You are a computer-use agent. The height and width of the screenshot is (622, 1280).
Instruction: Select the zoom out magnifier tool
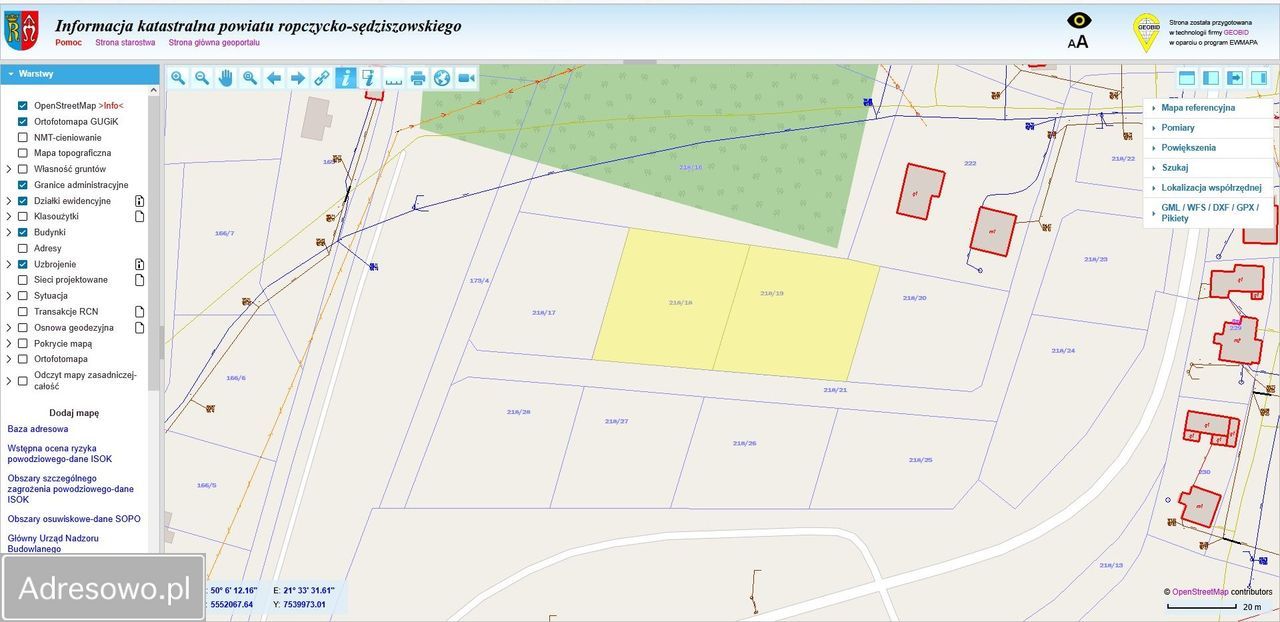point(202,78)
